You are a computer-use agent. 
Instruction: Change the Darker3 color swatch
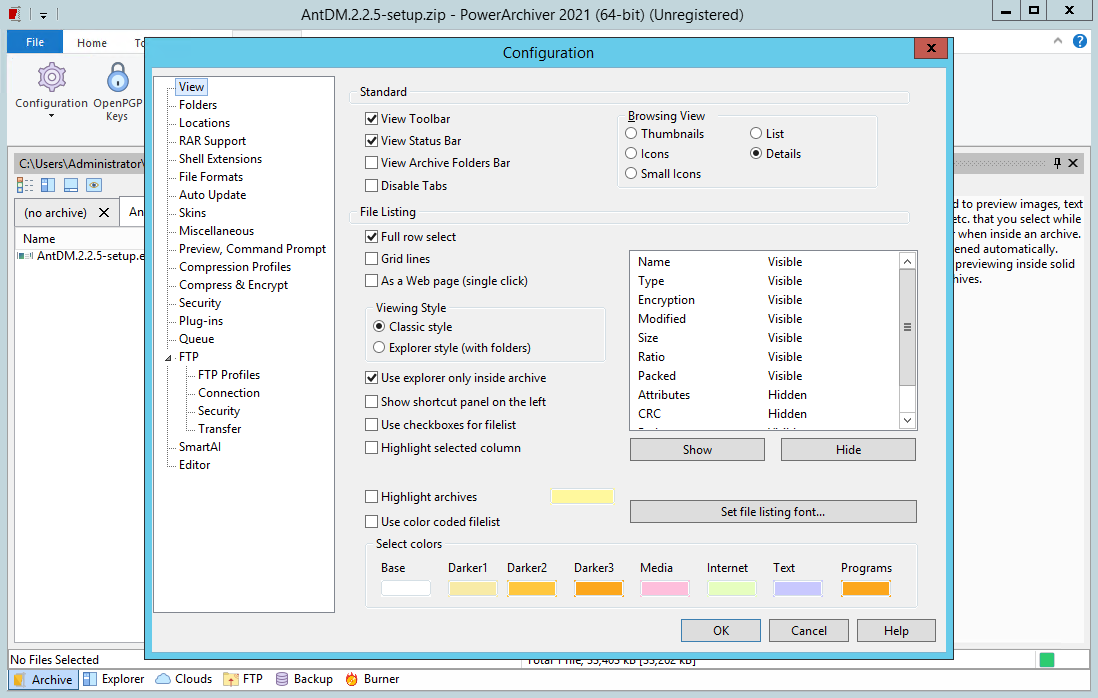[599, 588]
